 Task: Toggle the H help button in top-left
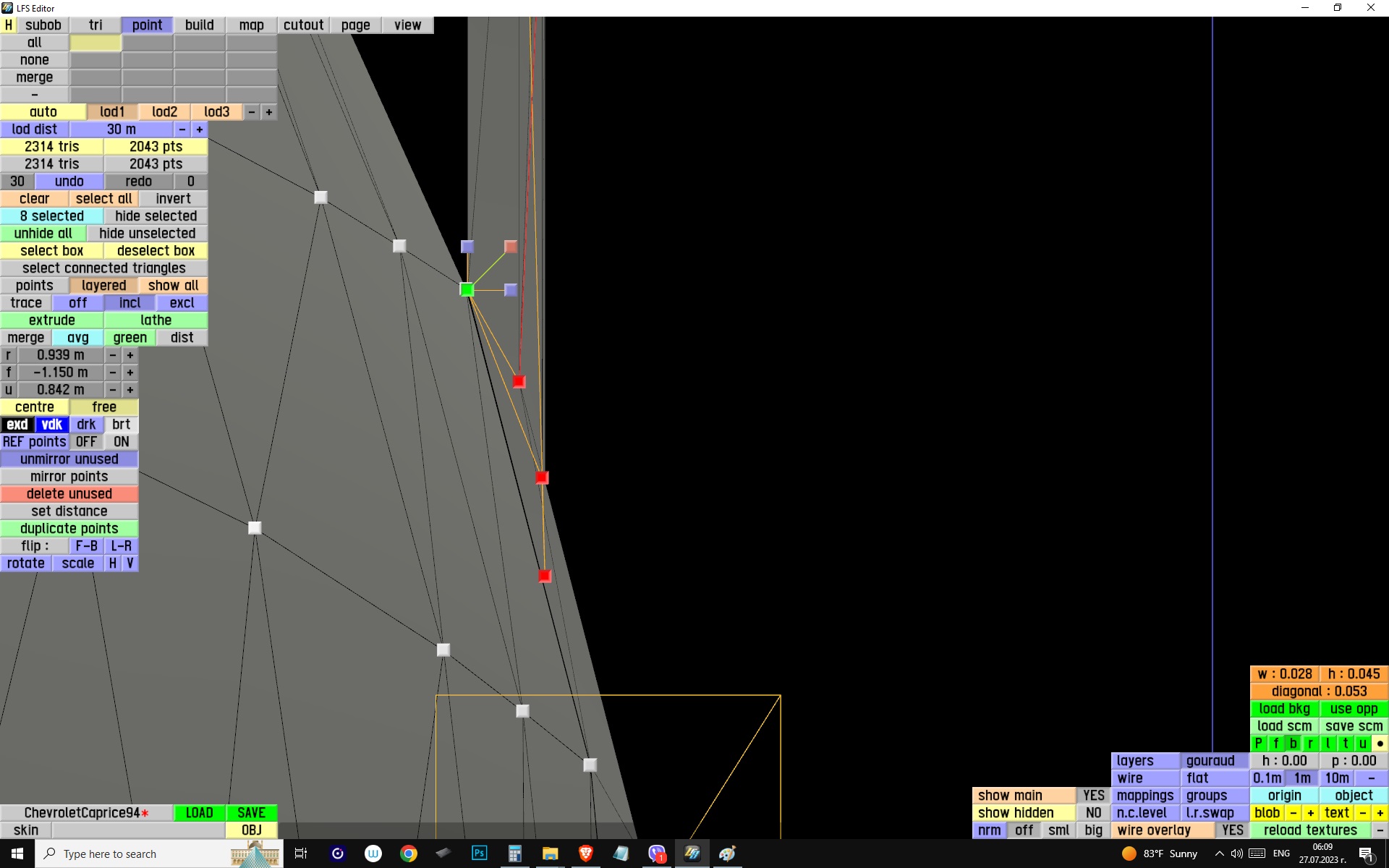point(9,25)
